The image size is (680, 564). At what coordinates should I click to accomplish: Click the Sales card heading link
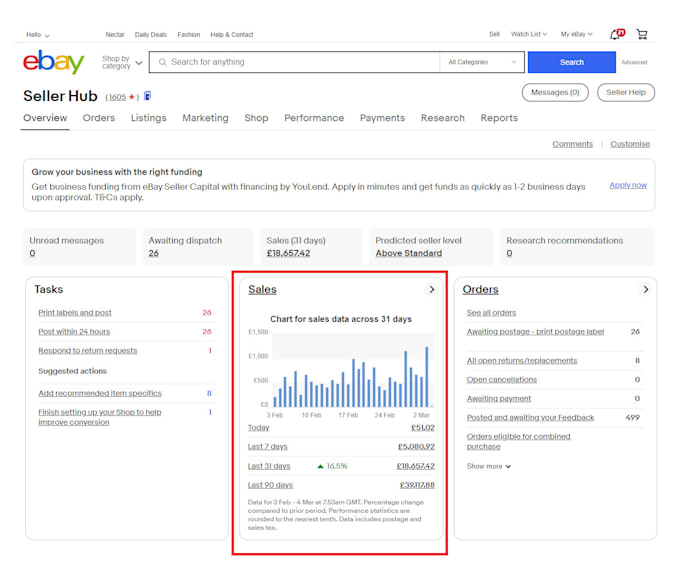(262, 289)
